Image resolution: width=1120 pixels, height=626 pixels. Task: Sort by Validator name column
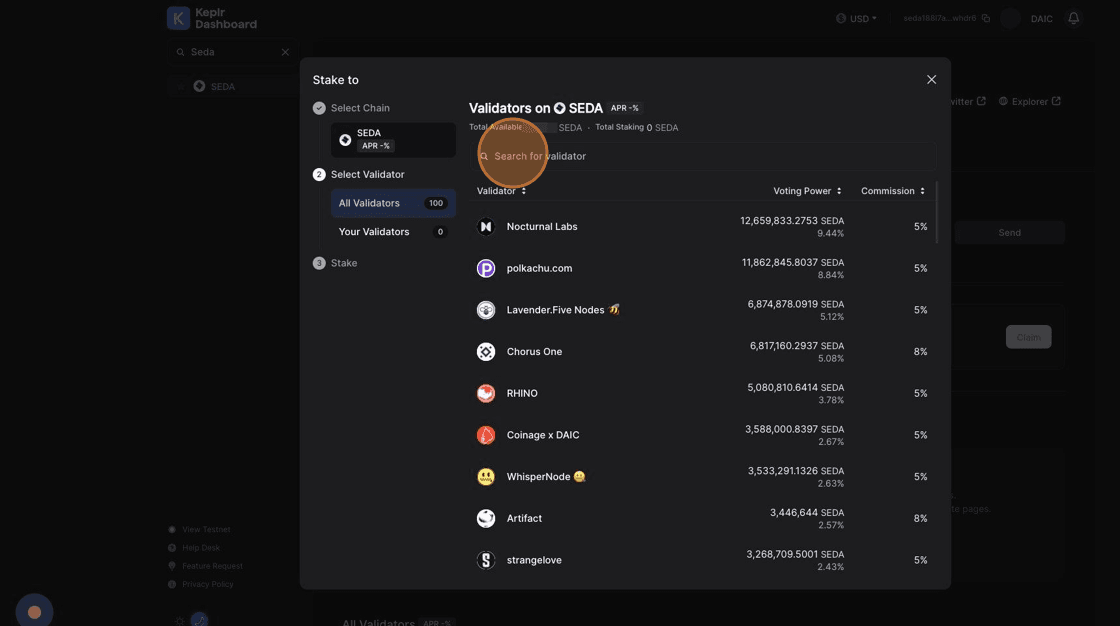(501, 191)
